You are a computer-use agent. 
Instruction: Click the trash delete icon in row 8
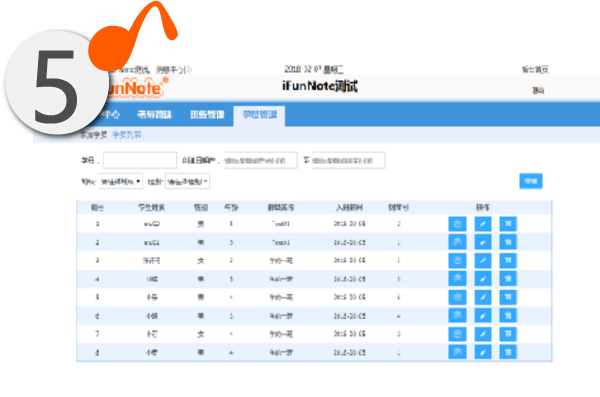pyautogui.click(x=508, y=352)
